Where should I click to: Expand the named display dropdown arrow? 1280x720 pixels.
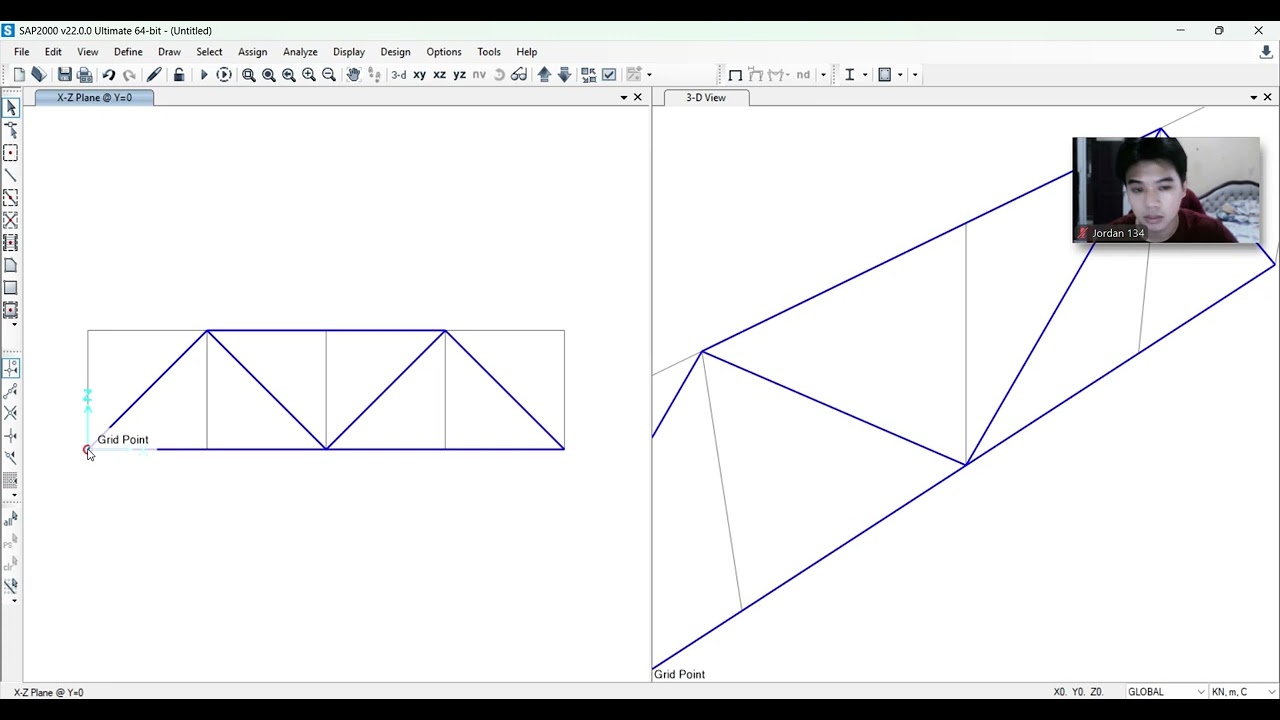click(649, 75)
